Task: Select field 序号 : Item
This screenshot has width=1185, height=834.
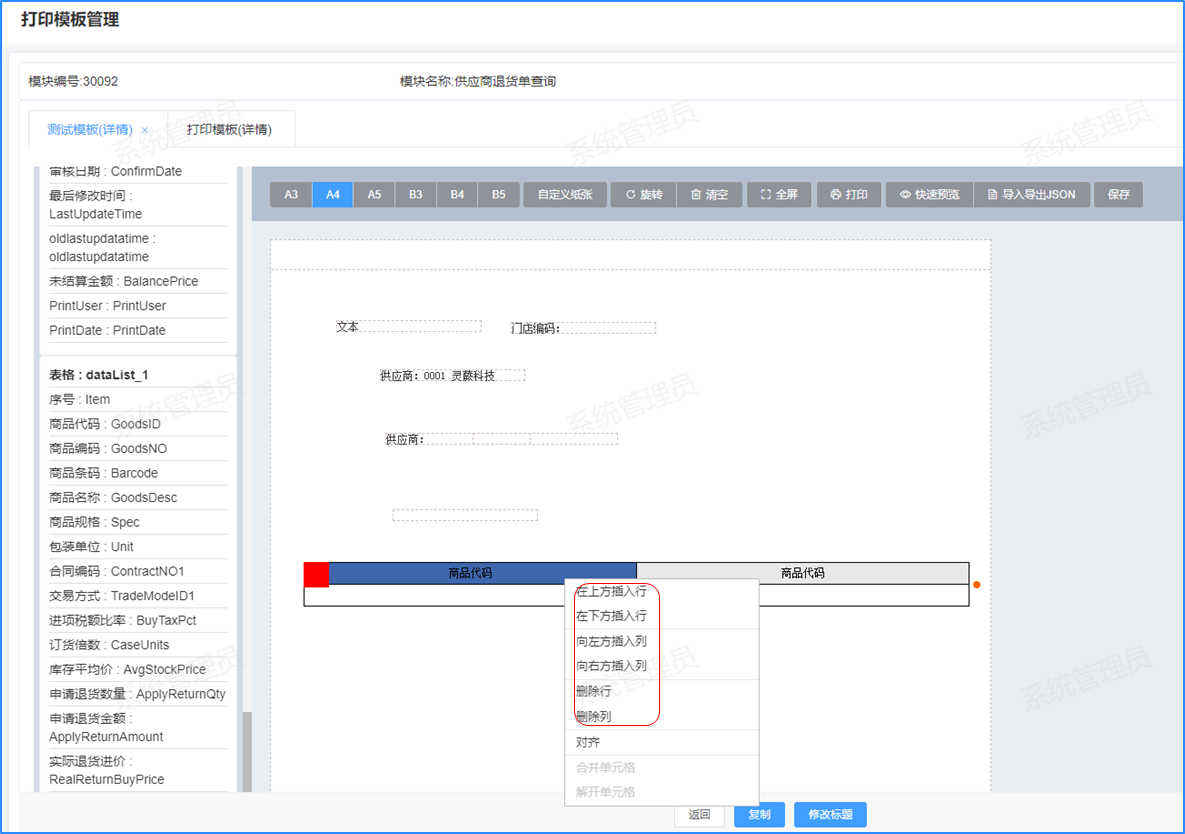Action: [x=138, y=400]
